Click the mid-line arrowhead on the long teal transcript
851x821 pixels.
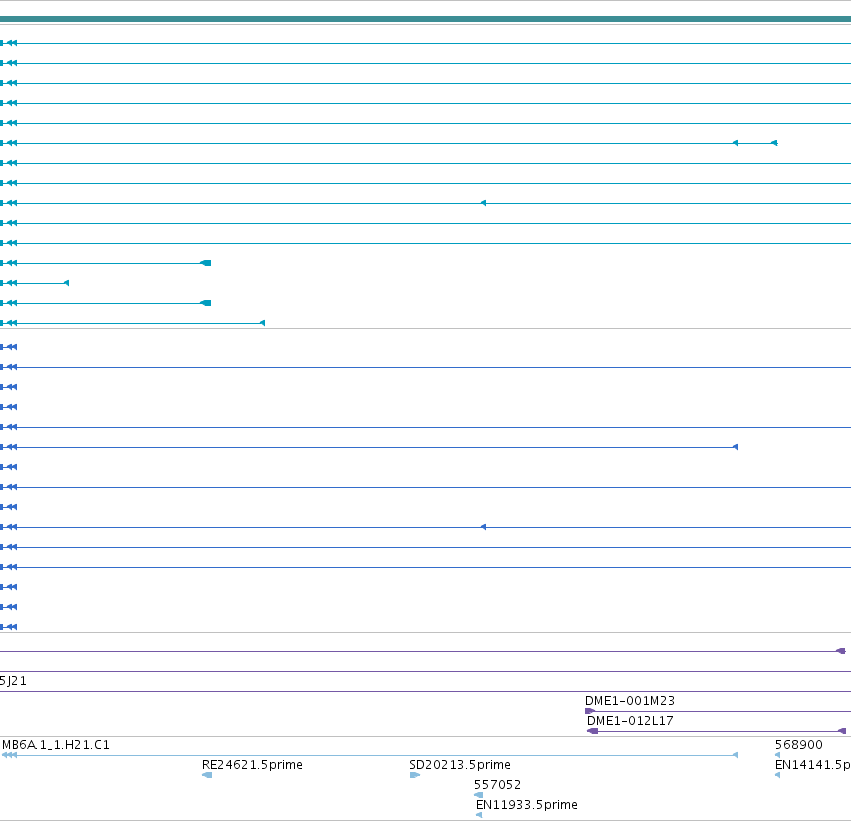(483, 203)
